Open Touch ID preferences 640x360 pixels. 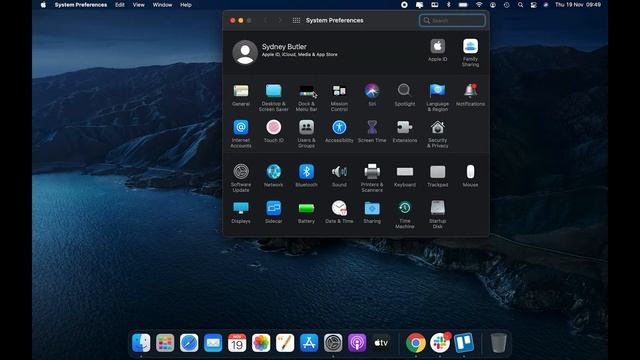(x=273, y=131)
